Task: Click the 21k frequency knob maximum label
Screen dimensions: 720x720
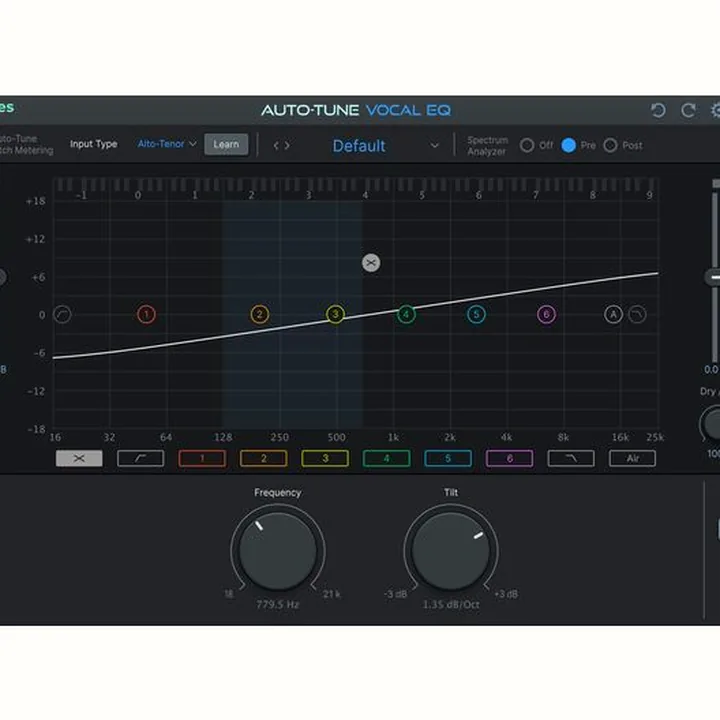Action: click(x=332, y=594)
